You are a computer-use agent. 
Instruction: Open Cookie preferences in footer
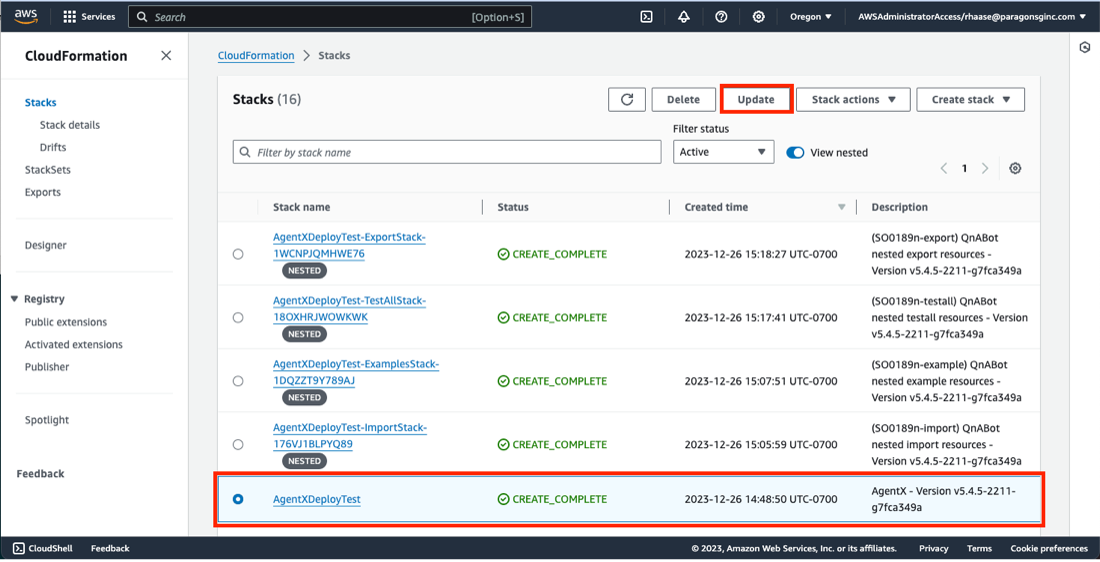1049,548
